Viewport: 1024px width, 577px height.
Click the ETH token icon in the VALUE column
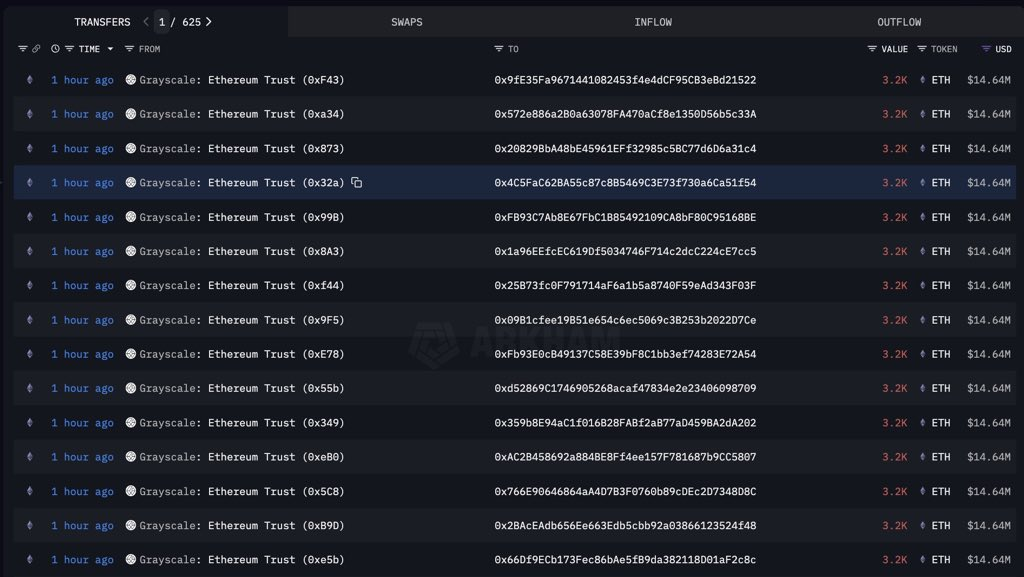pos(922,80)
